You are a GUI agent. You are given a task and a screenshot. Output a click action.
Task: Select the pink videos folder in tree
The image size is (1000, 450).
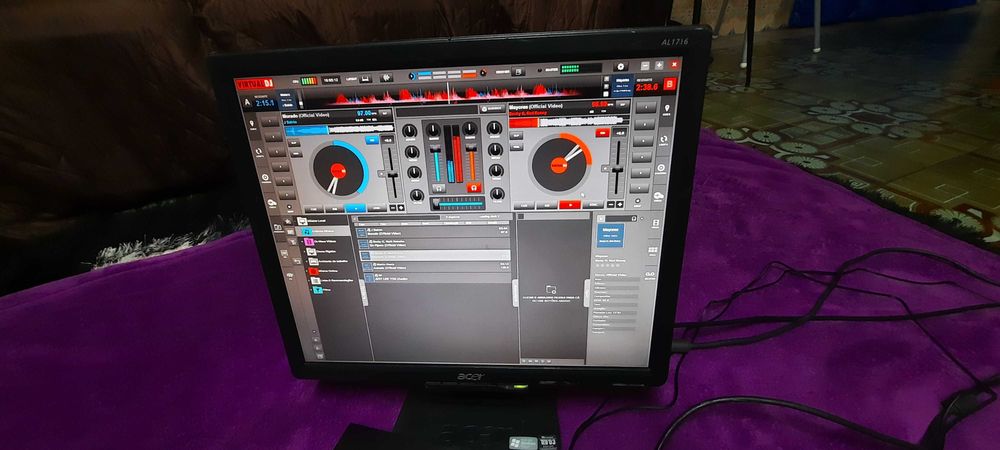(x=309, y=242)
